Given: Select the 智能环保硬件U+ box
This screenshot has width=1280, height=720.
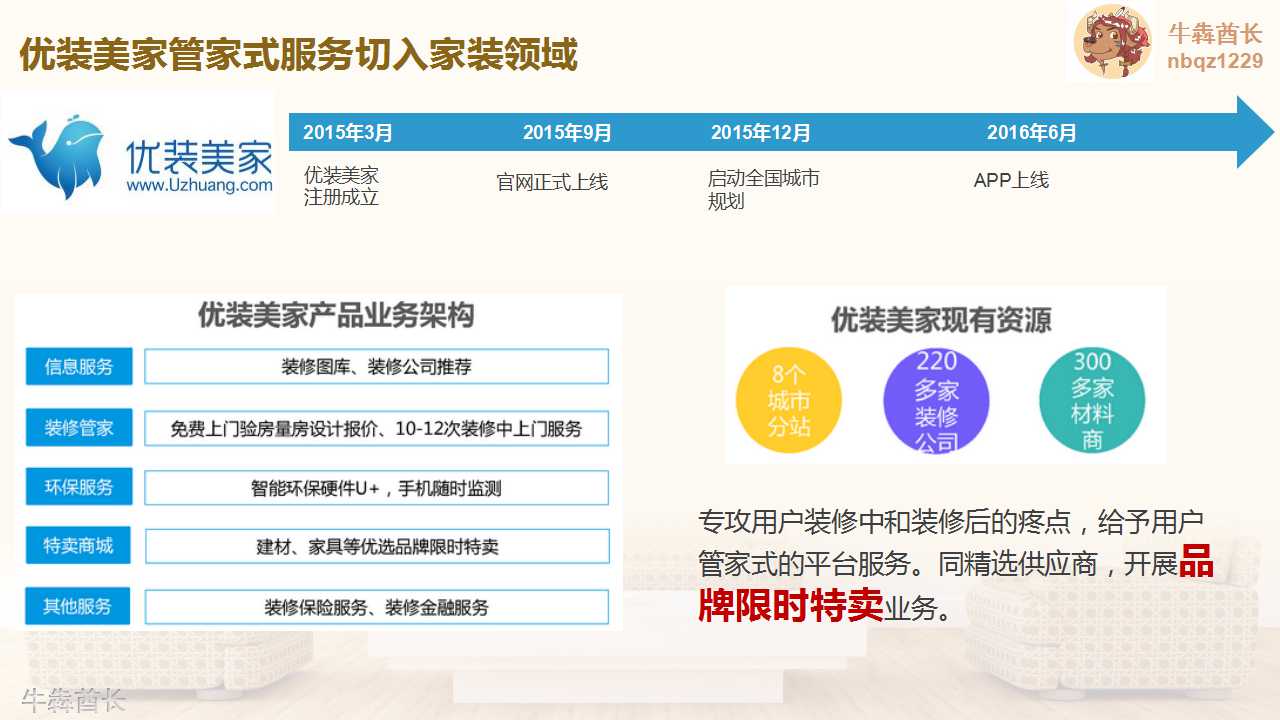Looking at the screenshot, I should [x=376, y=487].
